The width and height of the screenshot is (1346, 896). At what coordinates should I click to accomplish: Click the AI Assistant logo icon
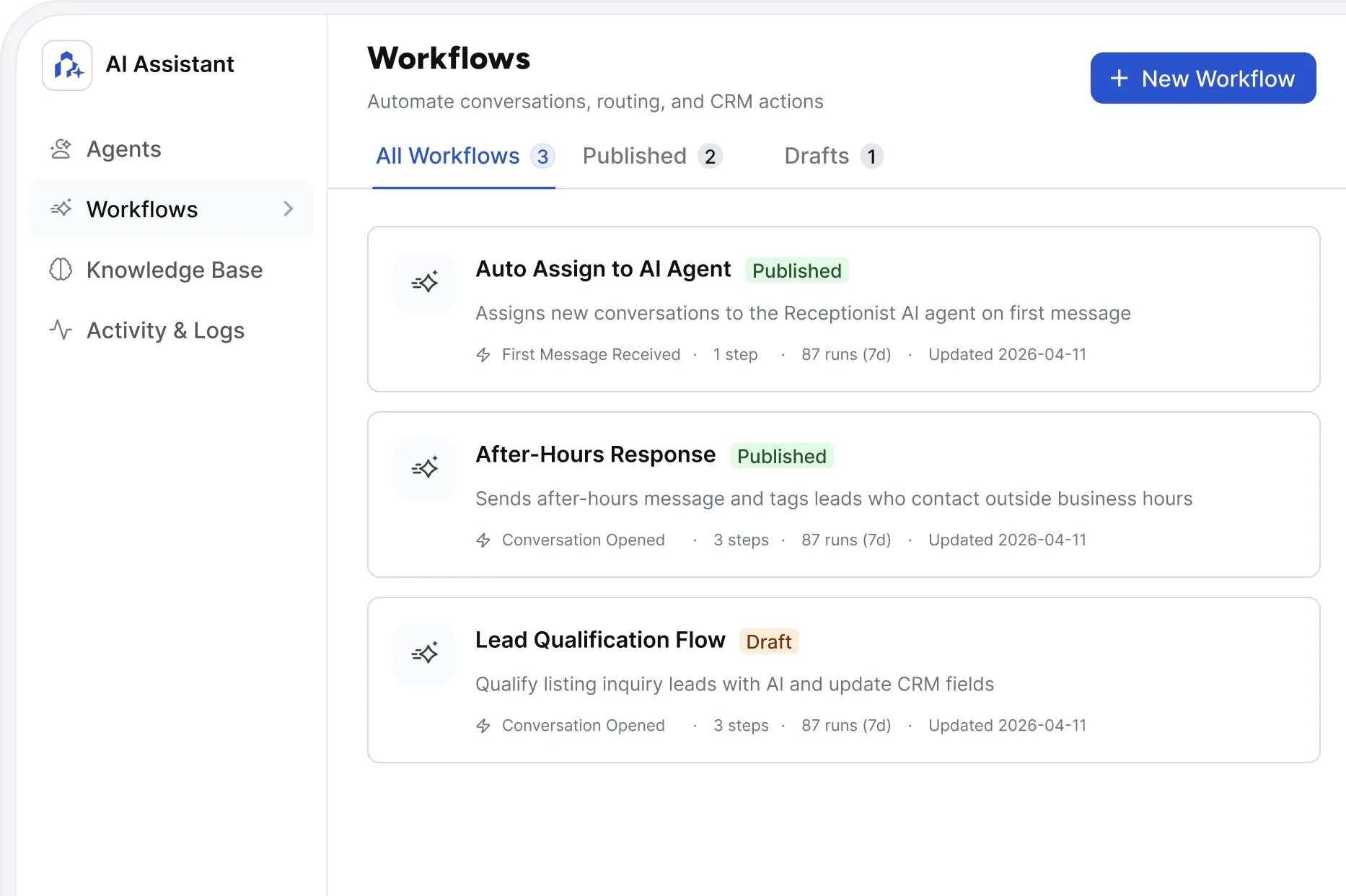67,66
